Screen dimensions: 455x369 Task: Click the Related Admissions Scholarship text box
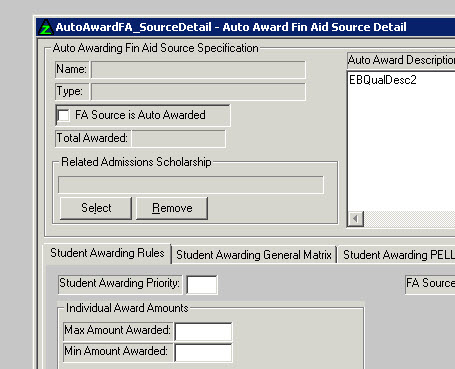[191, 185]
